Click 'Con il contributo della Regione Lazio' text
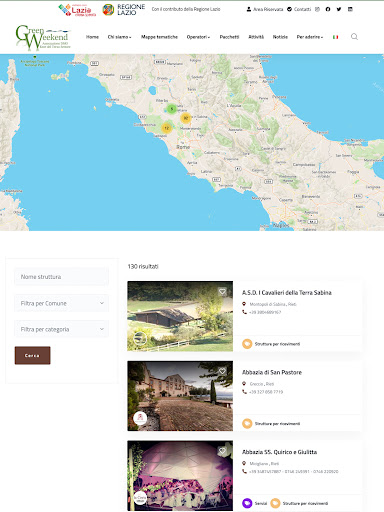Screen dimensions: 384x512 tap(186, 9)
